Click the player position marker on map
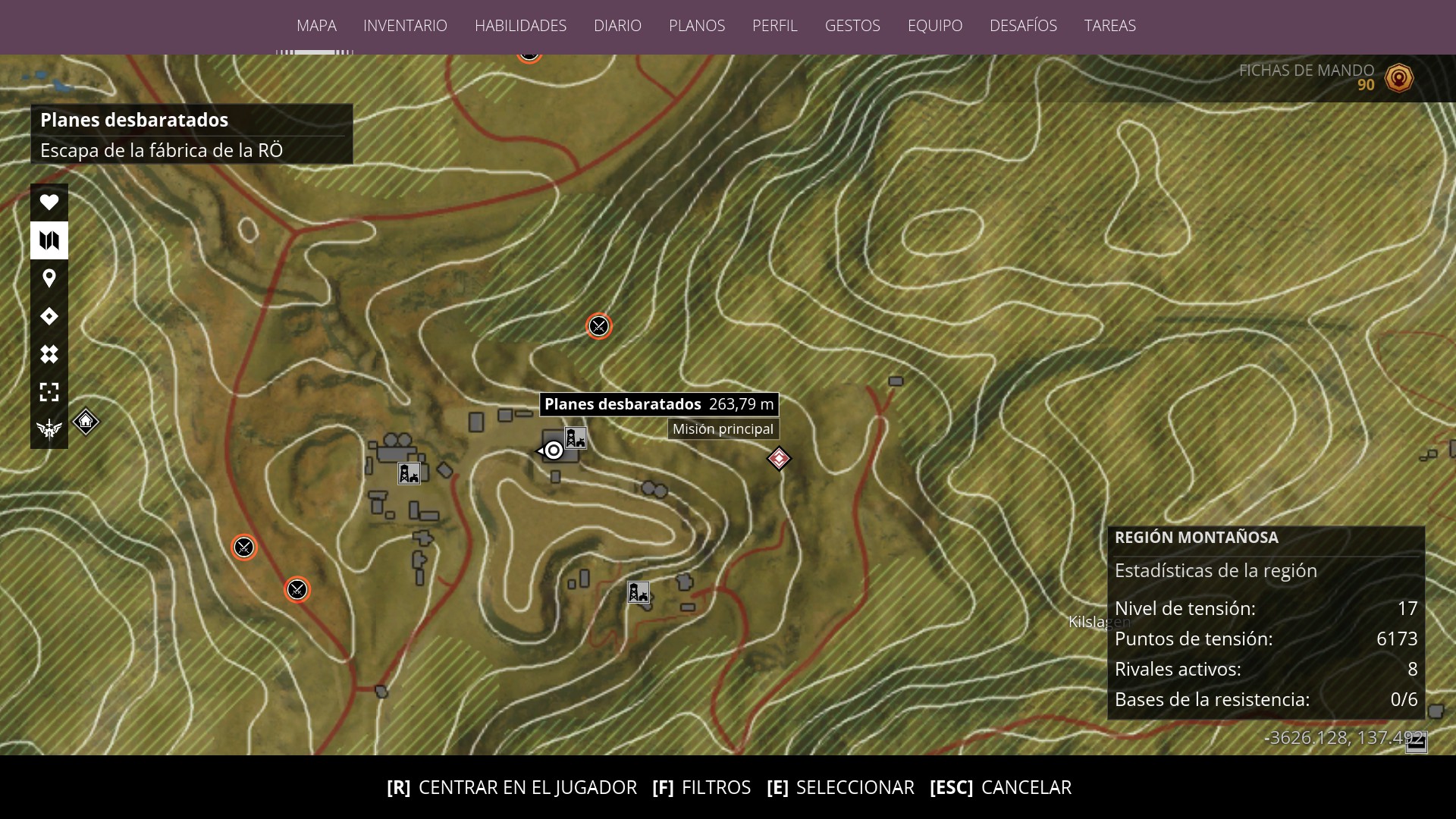1456x819 pixels. 554,451
